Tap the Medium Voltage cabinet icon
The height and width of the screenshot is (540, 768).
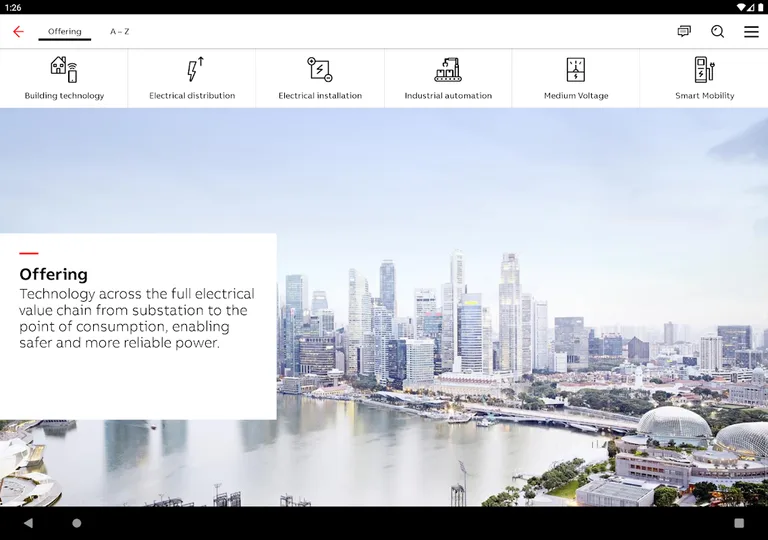tap(576, 69)
